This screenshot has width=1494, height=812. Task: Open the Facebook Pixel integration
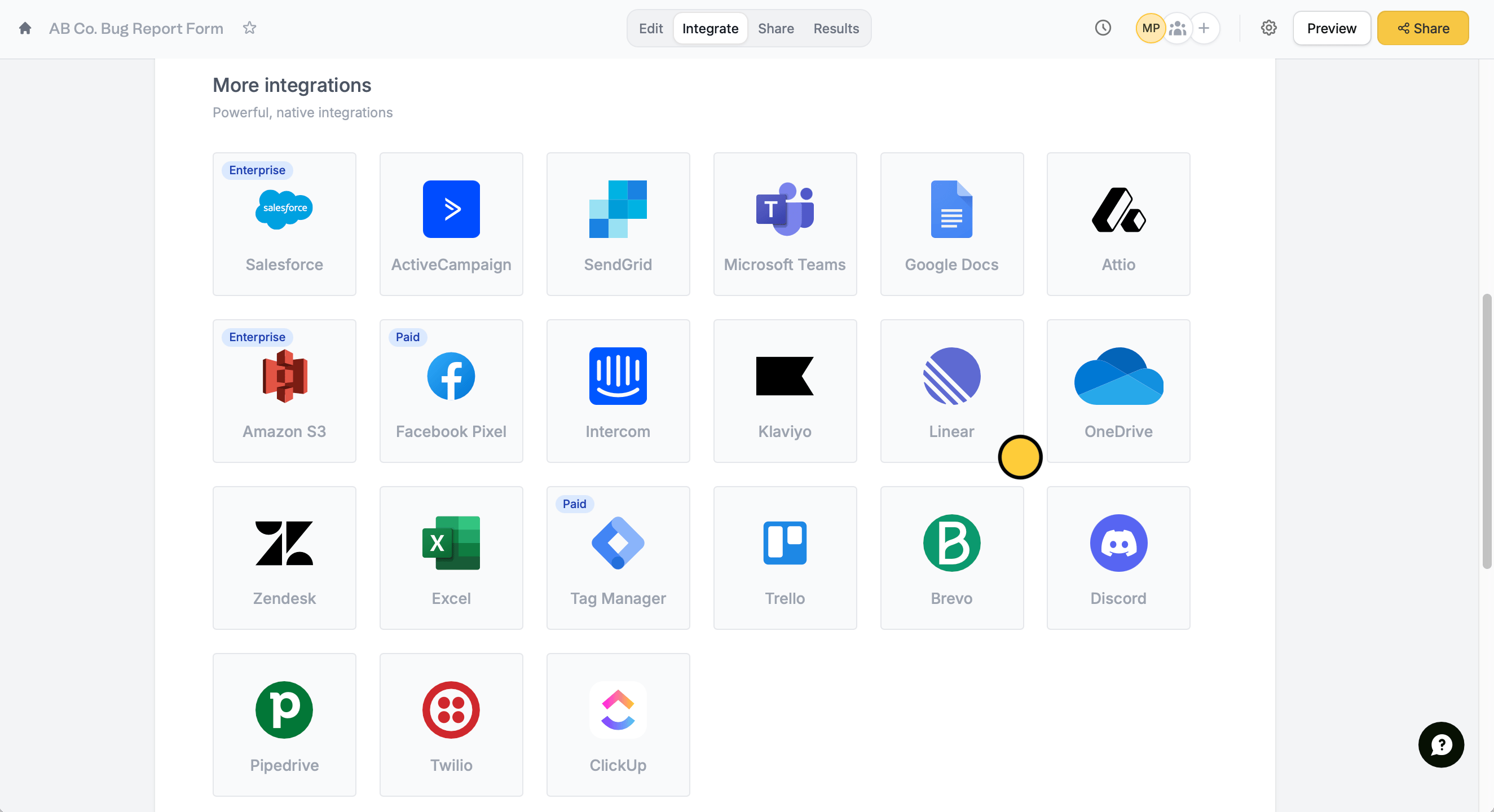click(x=451, y=391)
